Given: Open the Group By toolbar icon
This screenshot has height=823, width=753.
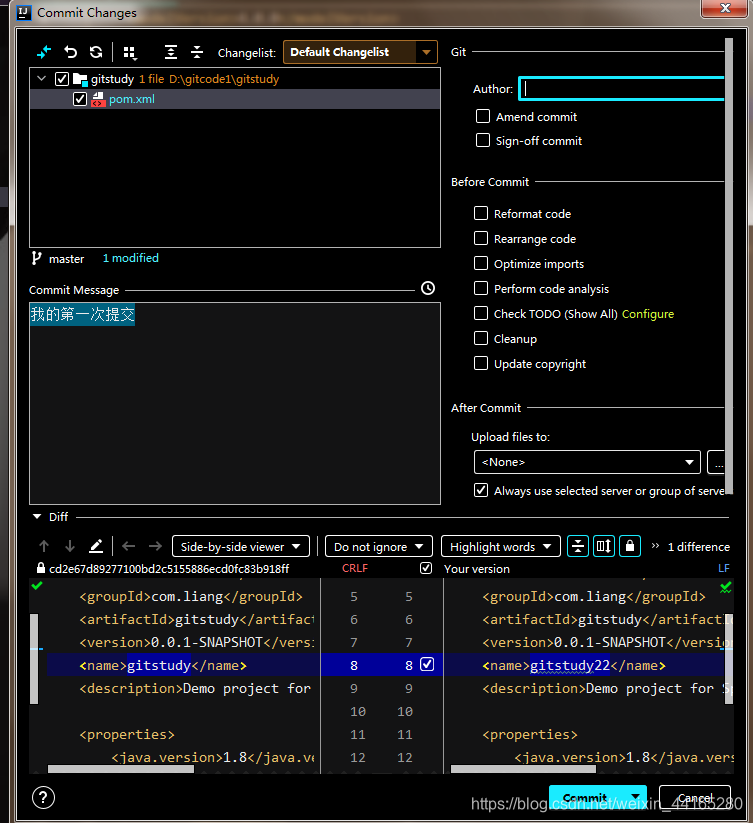Looking at the screenshot, I should point(130,52).
